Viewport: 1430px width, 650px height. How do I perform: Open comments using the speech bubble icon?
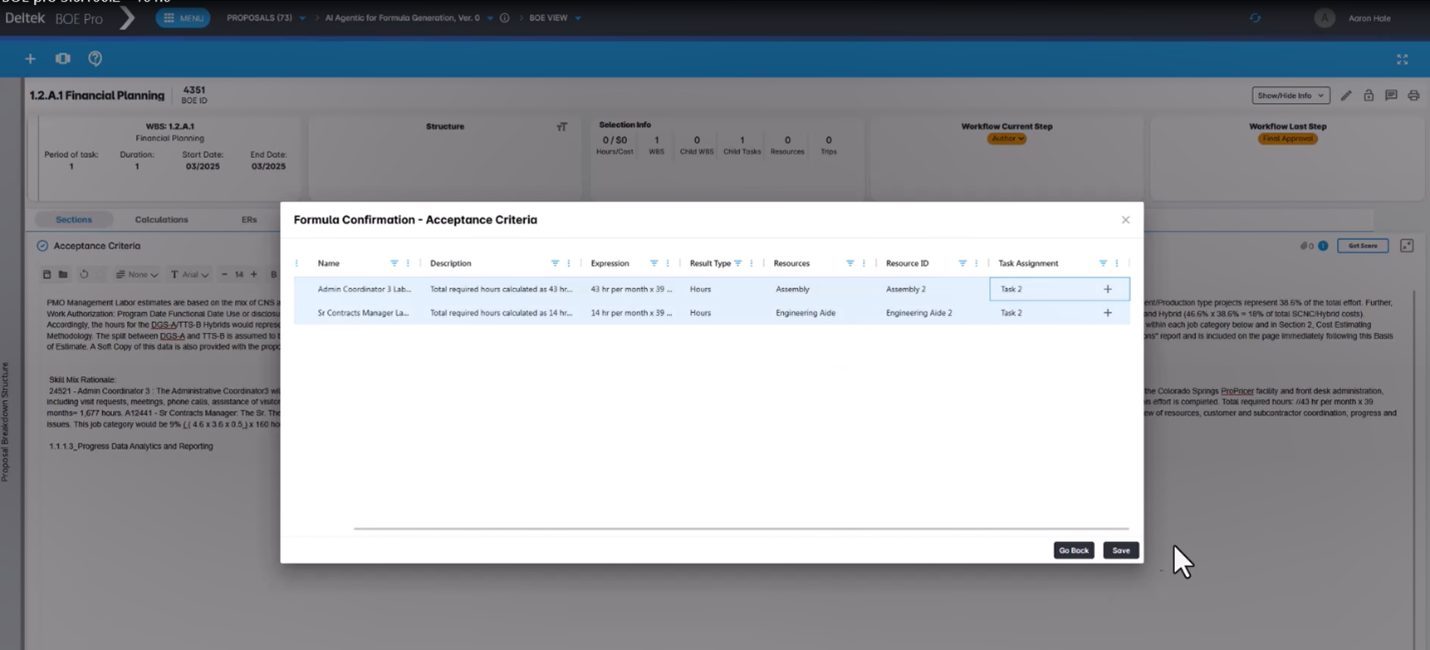(x=1392, y=95)
